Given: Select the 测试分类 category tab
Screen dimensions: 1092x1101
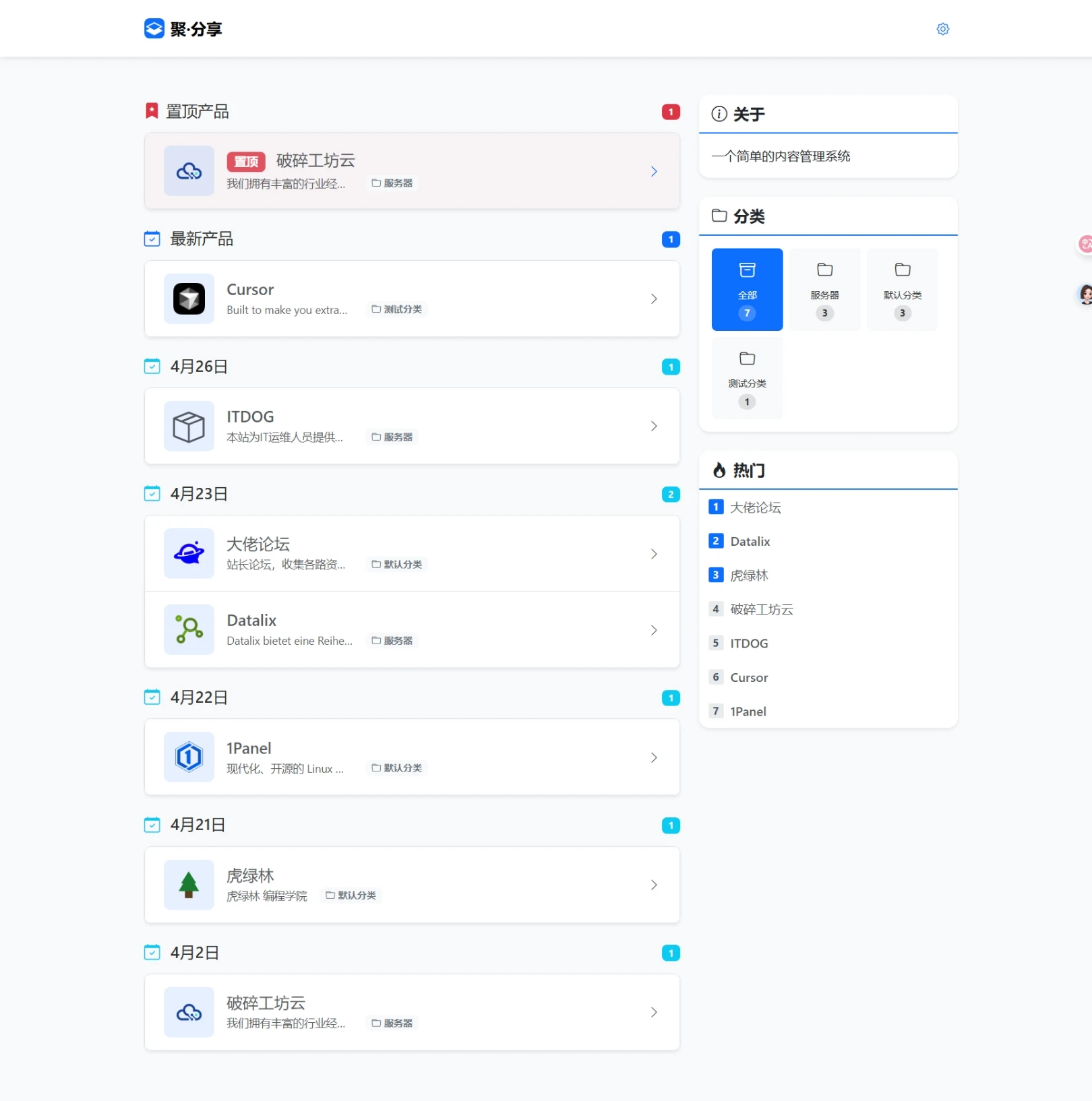Looking at the screenshot, I should click(x=747, y=378).
